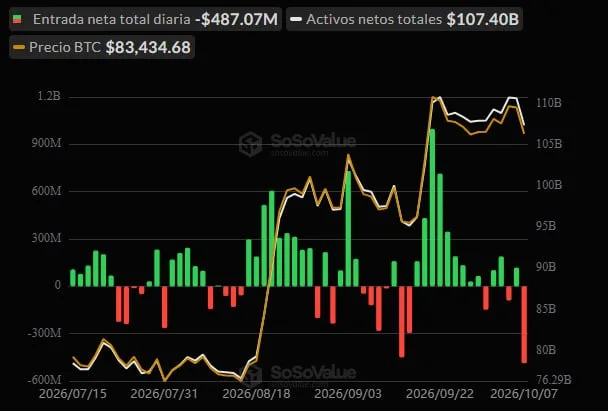
Task: Click the tallest green bar near 1B
Action: pos(432,208)
